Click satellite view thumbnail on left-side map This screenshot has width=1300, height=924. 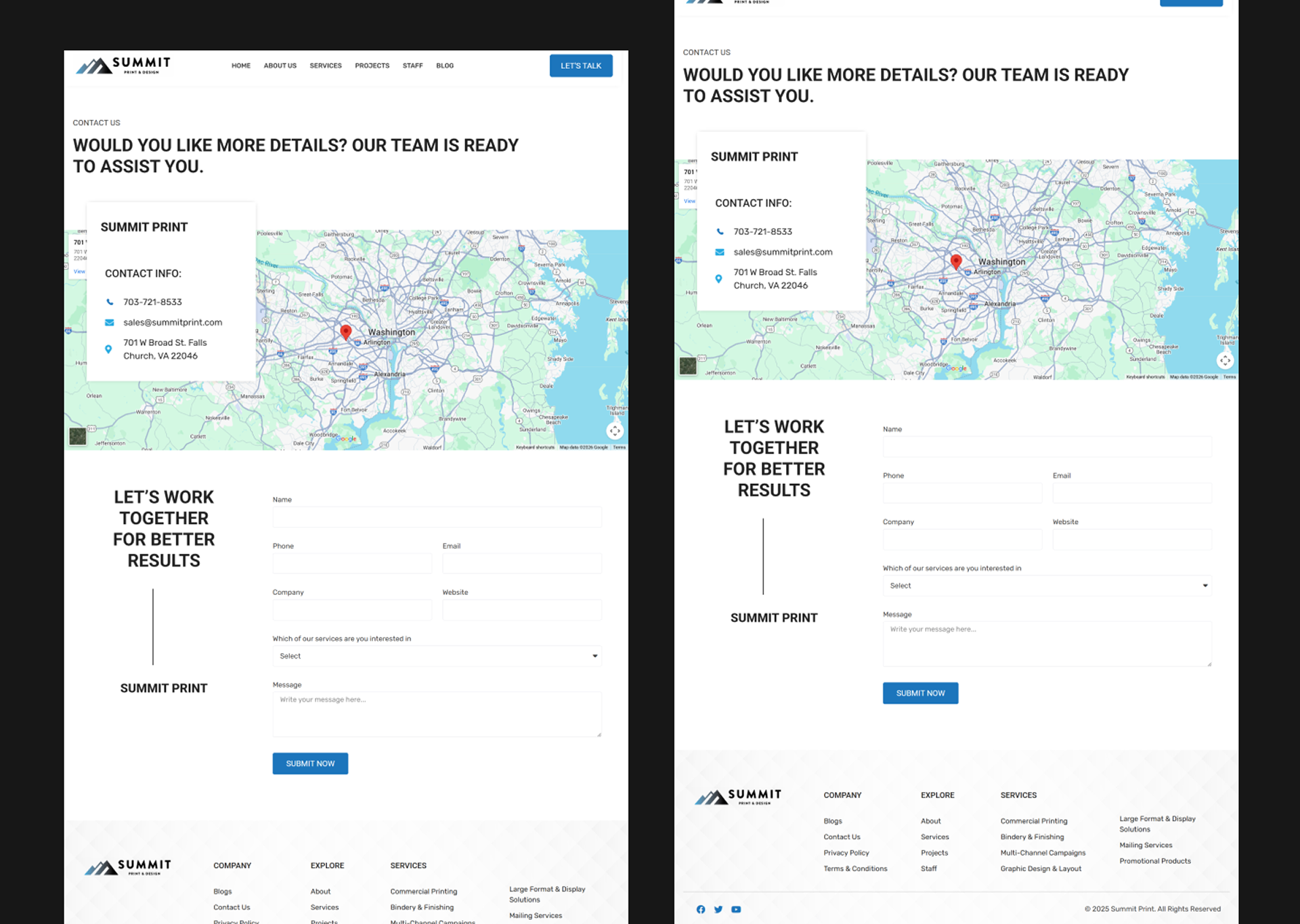coord(78,436)
